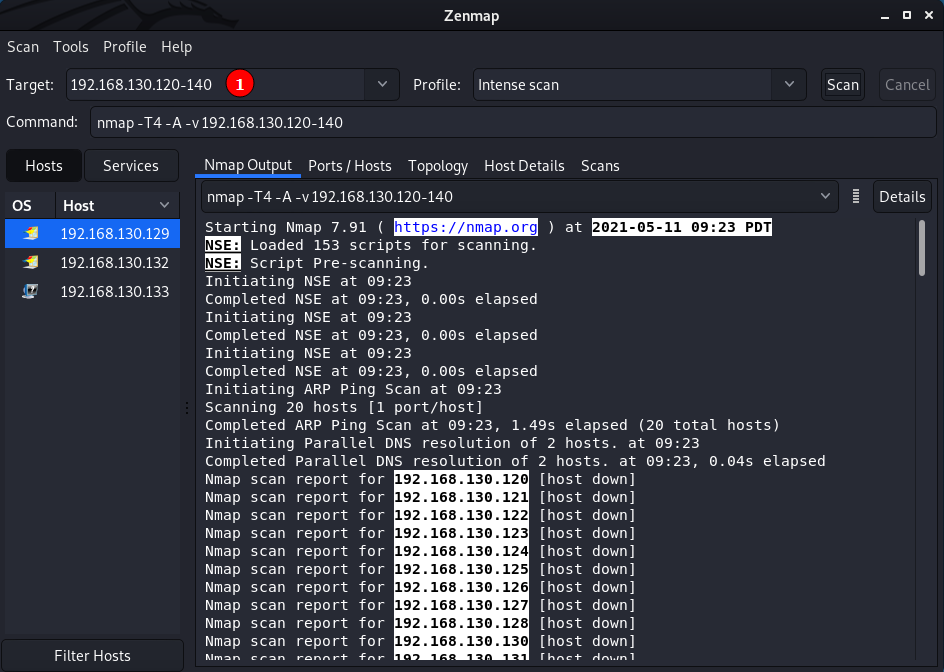This screenshot has height=672, width=944.
Task: Show the Services list panel
Action: 131,166
